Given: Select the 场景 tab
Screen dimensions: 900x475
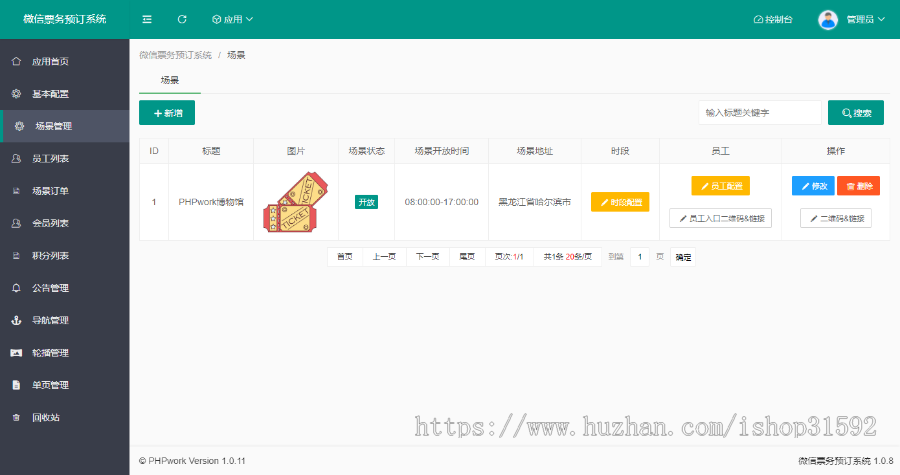Looking at the screenshot, I should 170,80.
